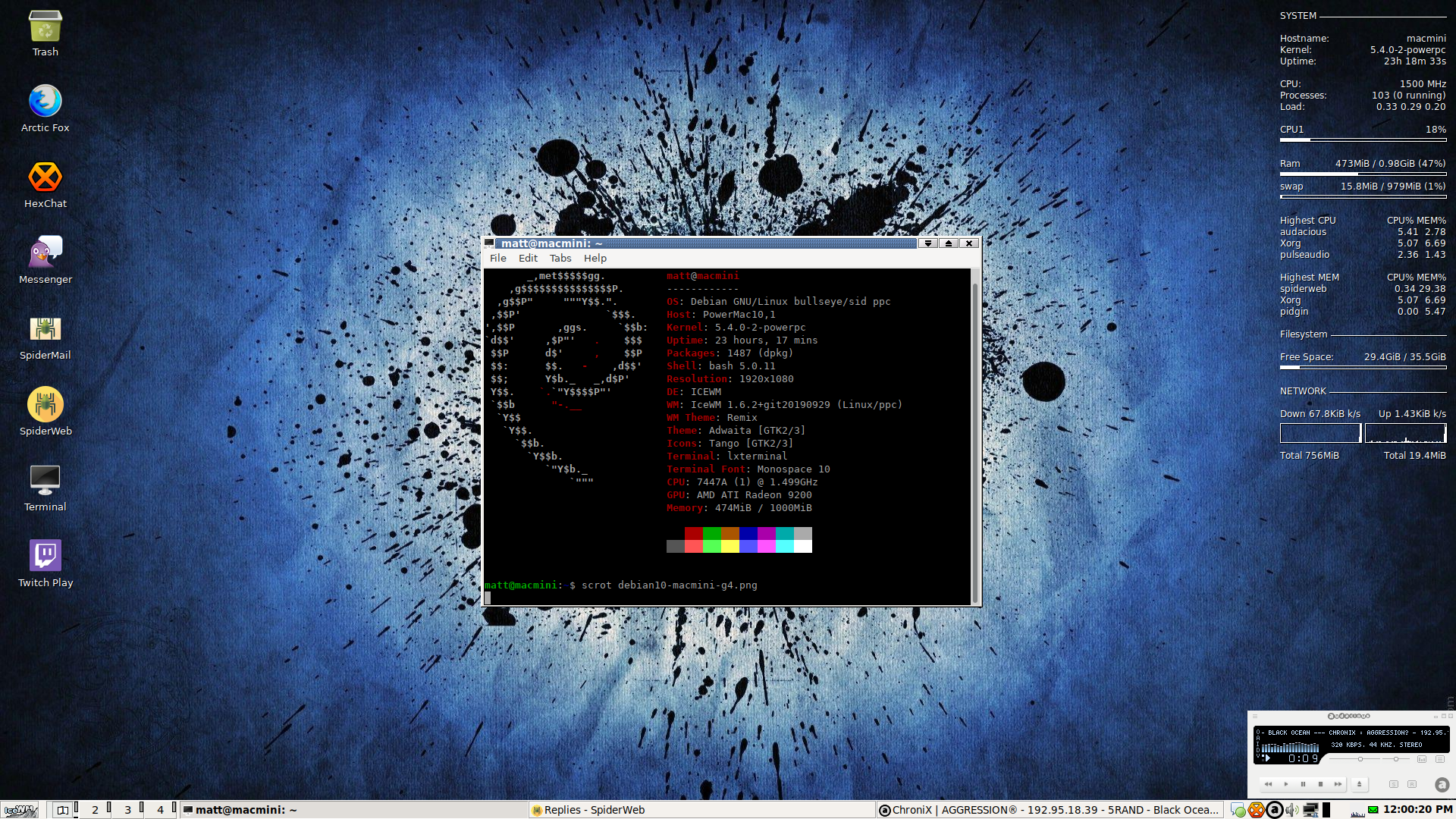This screenshot has width=1456, height=819.
Task: Launch HexChat IRC client
Action: click(45, 177)
